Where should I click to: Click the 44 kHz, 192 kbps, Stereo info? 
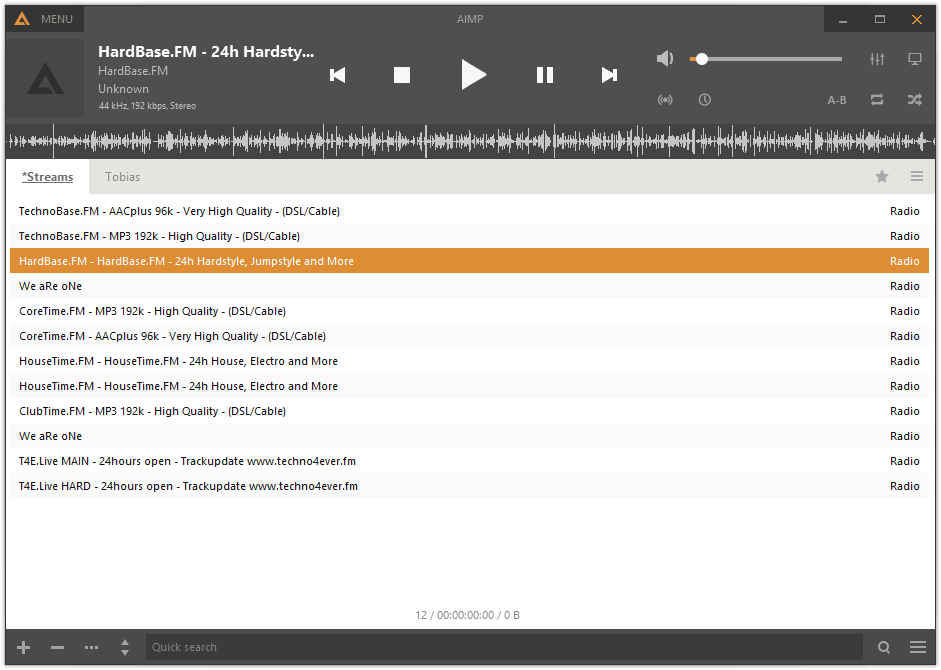coord(147,106)
